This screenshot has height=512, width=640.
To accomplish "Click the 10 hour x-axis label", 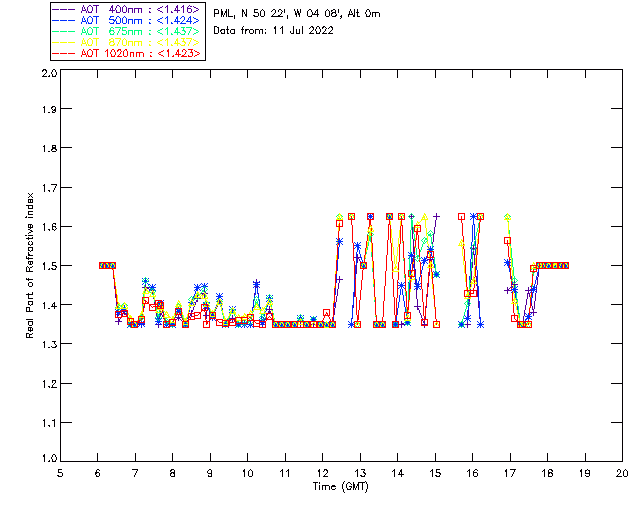I will pos(247,473).
